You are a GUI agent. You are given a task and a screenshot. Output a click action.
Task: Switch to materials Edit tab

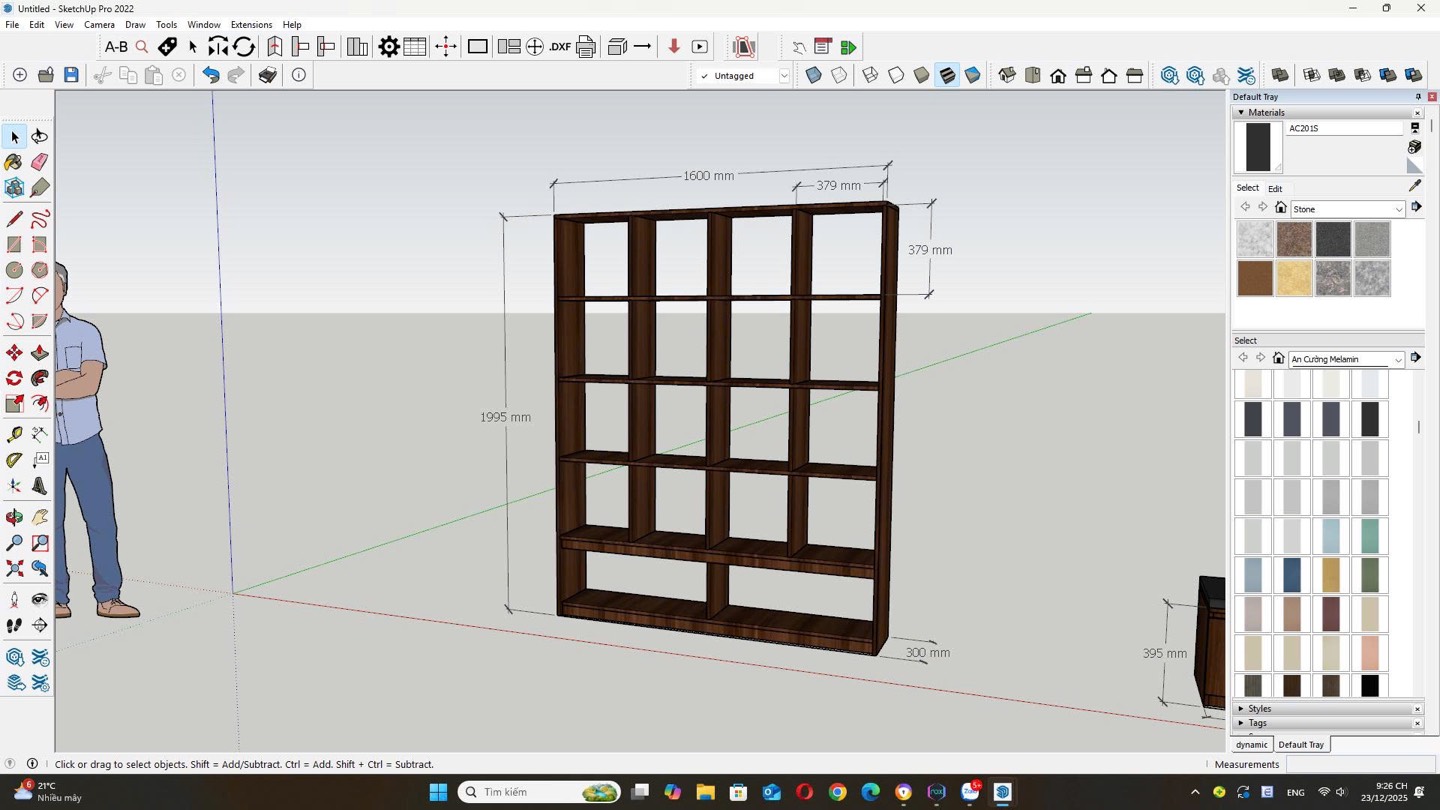[1275, 189]
